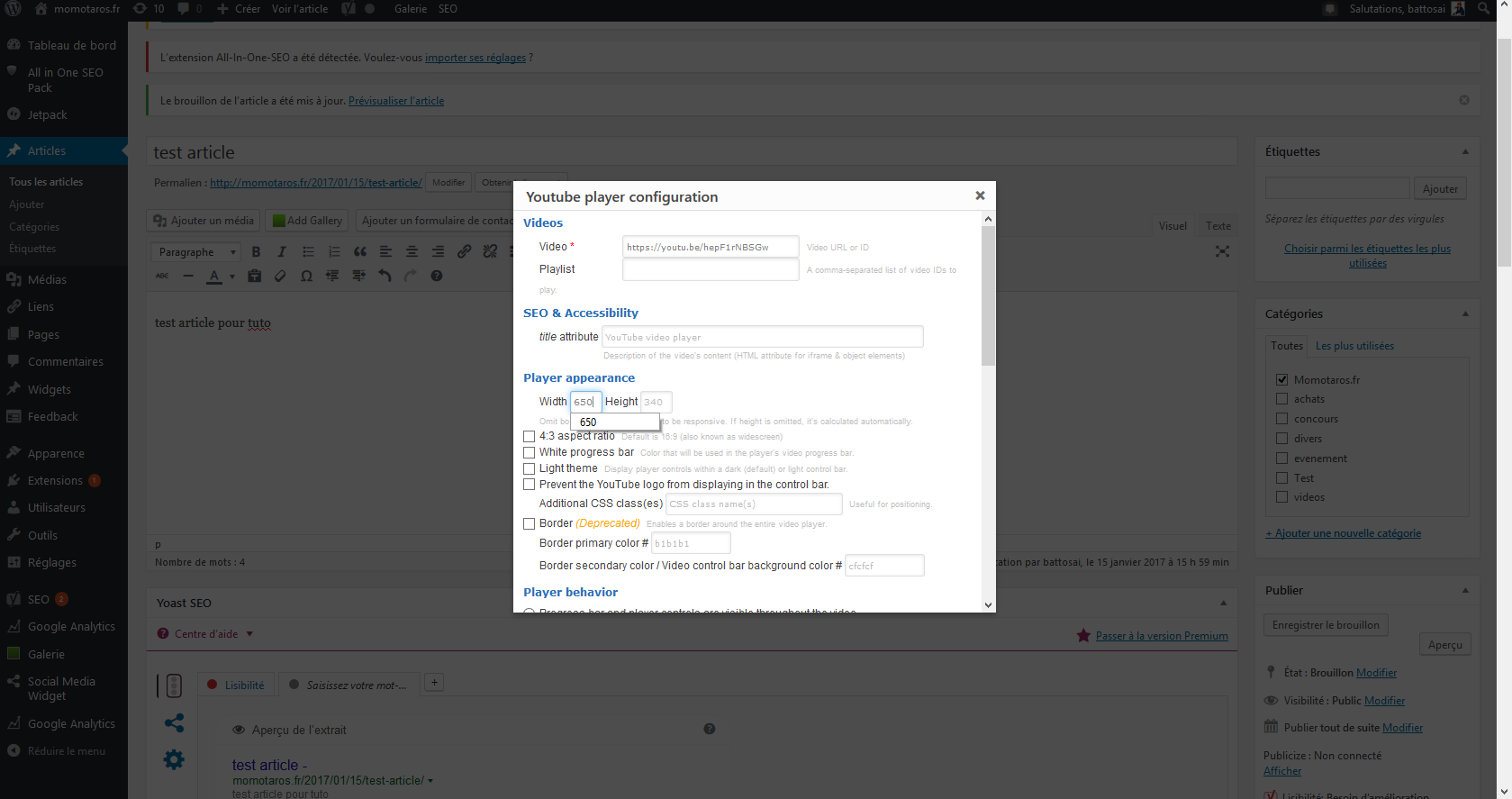This screenshot has width=1512, height=799.
Task: Open Prévisualiser l'article link
Action: point(396,101)
